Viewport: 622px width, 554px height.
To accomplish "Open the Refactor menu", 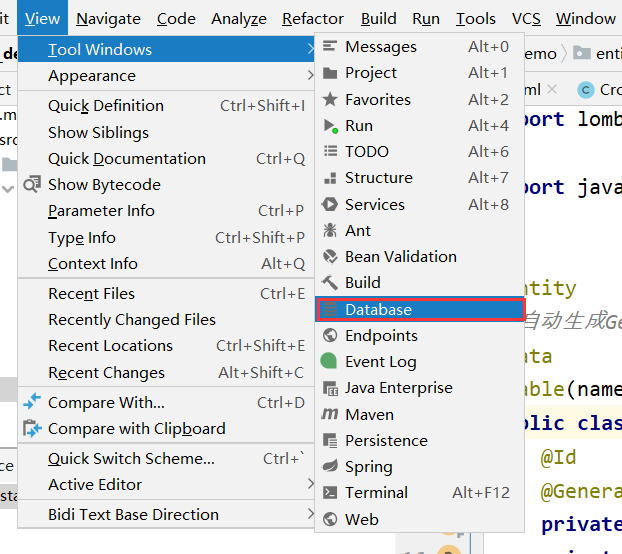I will (313, 19).
